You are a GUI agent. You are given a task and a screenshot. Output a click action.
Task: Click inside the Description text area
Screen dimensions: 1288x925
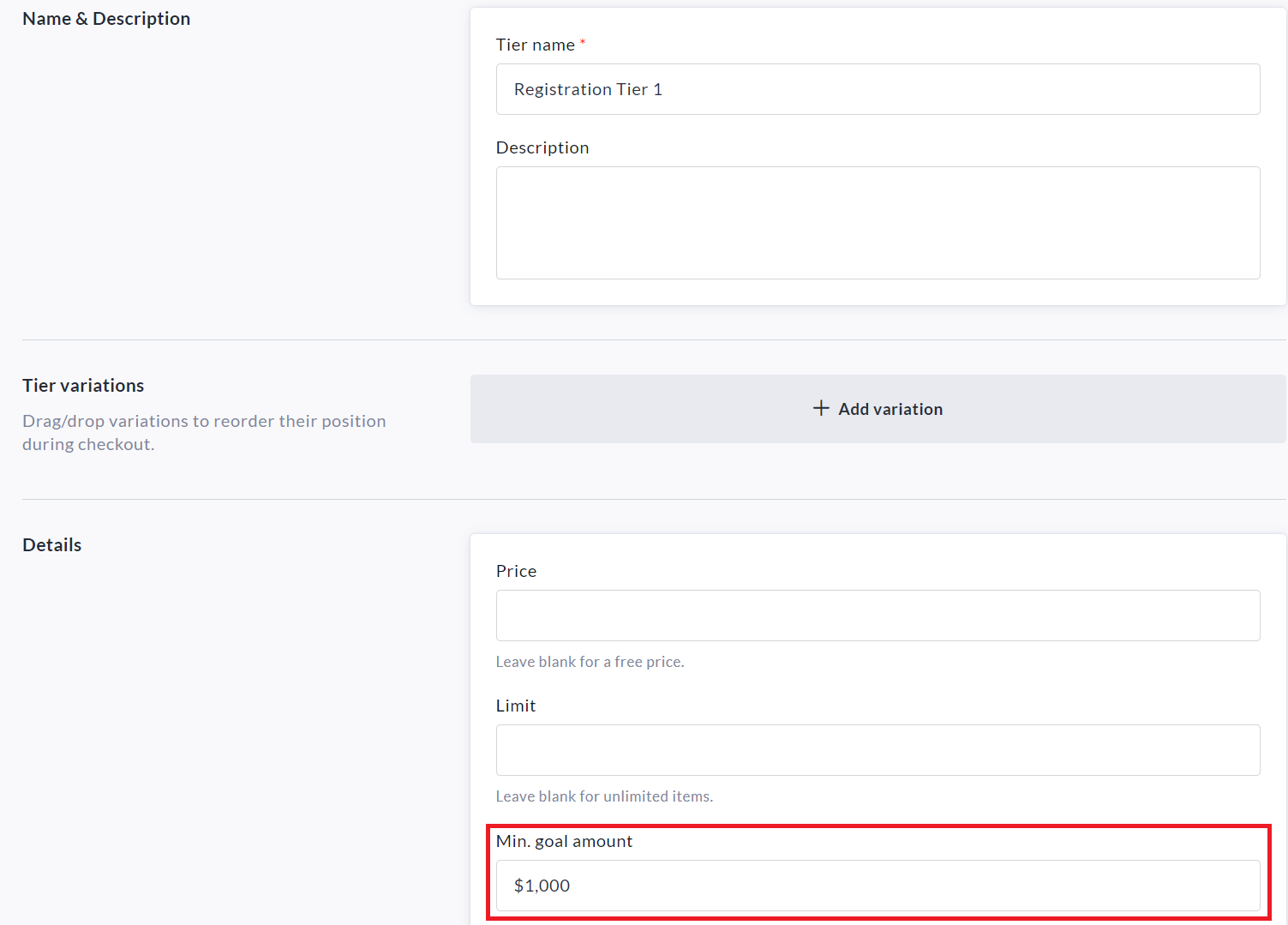click(x=878, y=223)
